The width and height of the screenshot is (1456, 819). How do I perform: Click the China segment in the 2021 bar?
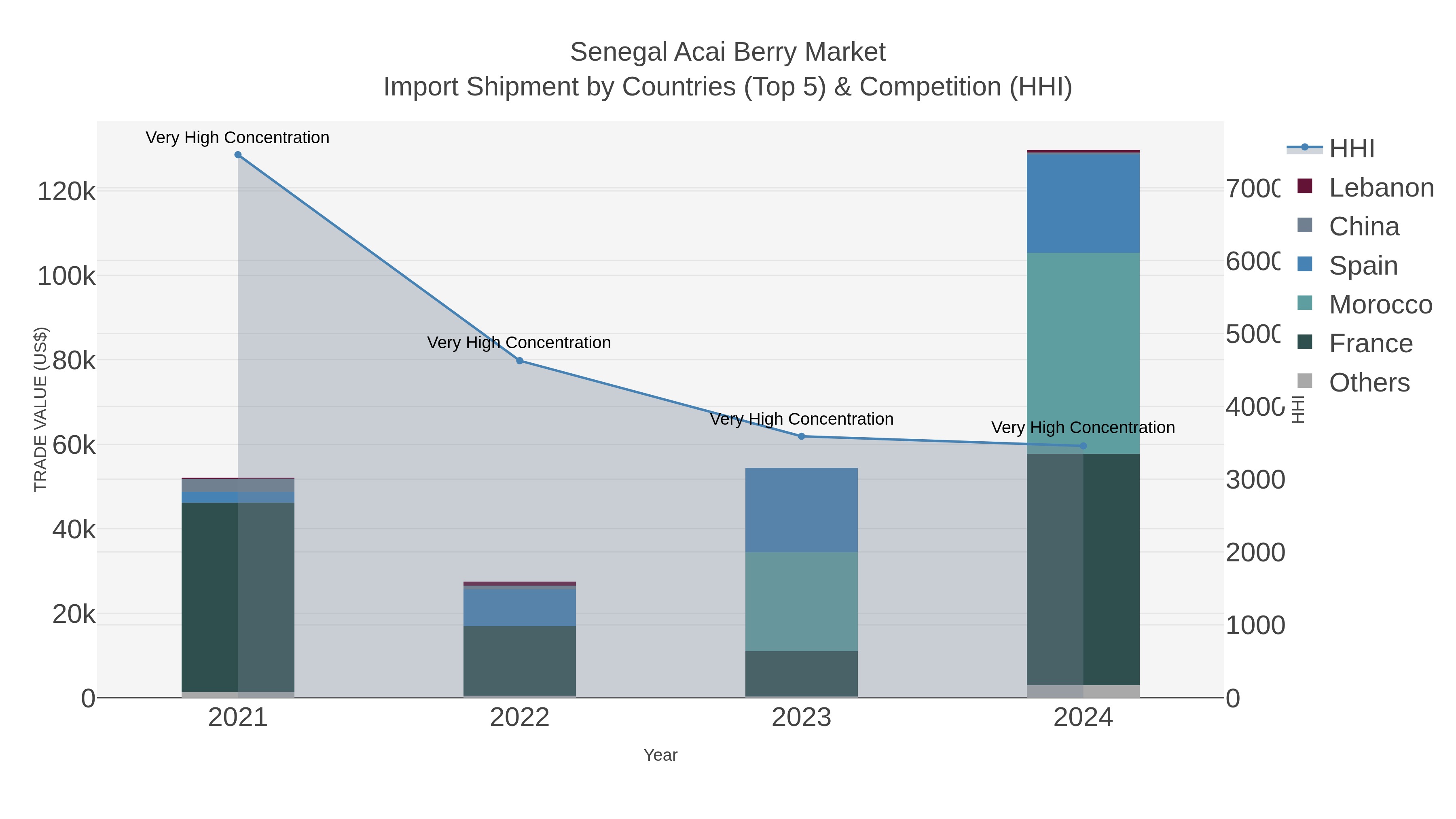238,485
